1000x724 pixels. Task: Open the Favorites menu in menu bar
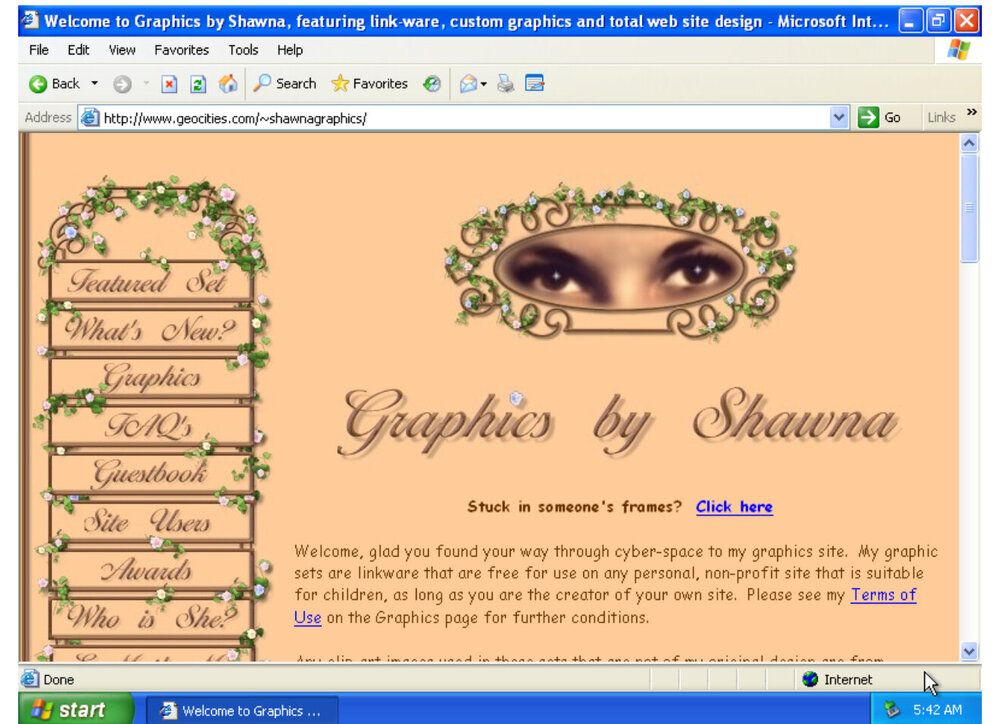pyautogui.click(x=181, y=50)
